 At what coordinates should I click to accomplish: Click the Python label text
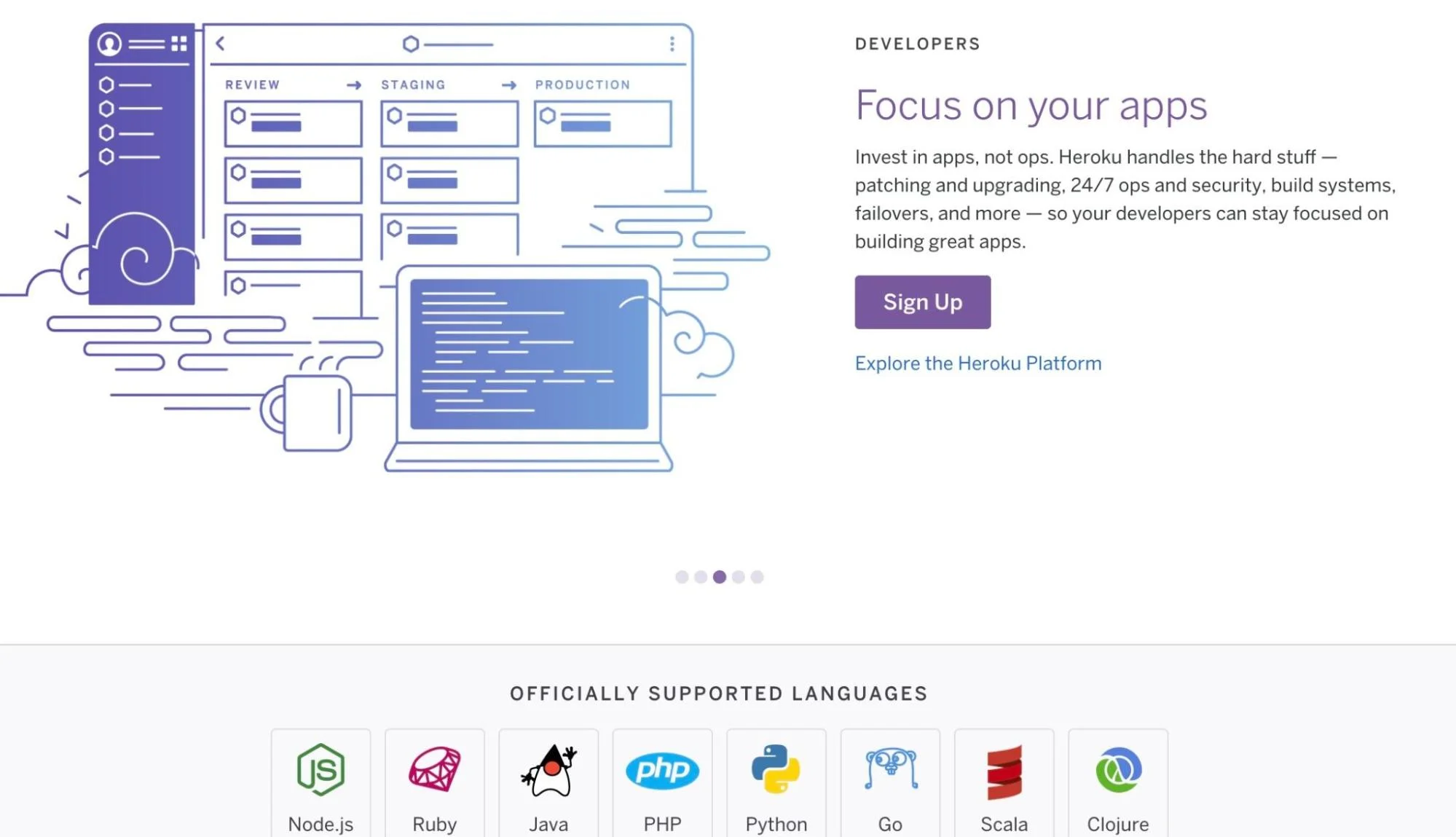tap(776, 824)
